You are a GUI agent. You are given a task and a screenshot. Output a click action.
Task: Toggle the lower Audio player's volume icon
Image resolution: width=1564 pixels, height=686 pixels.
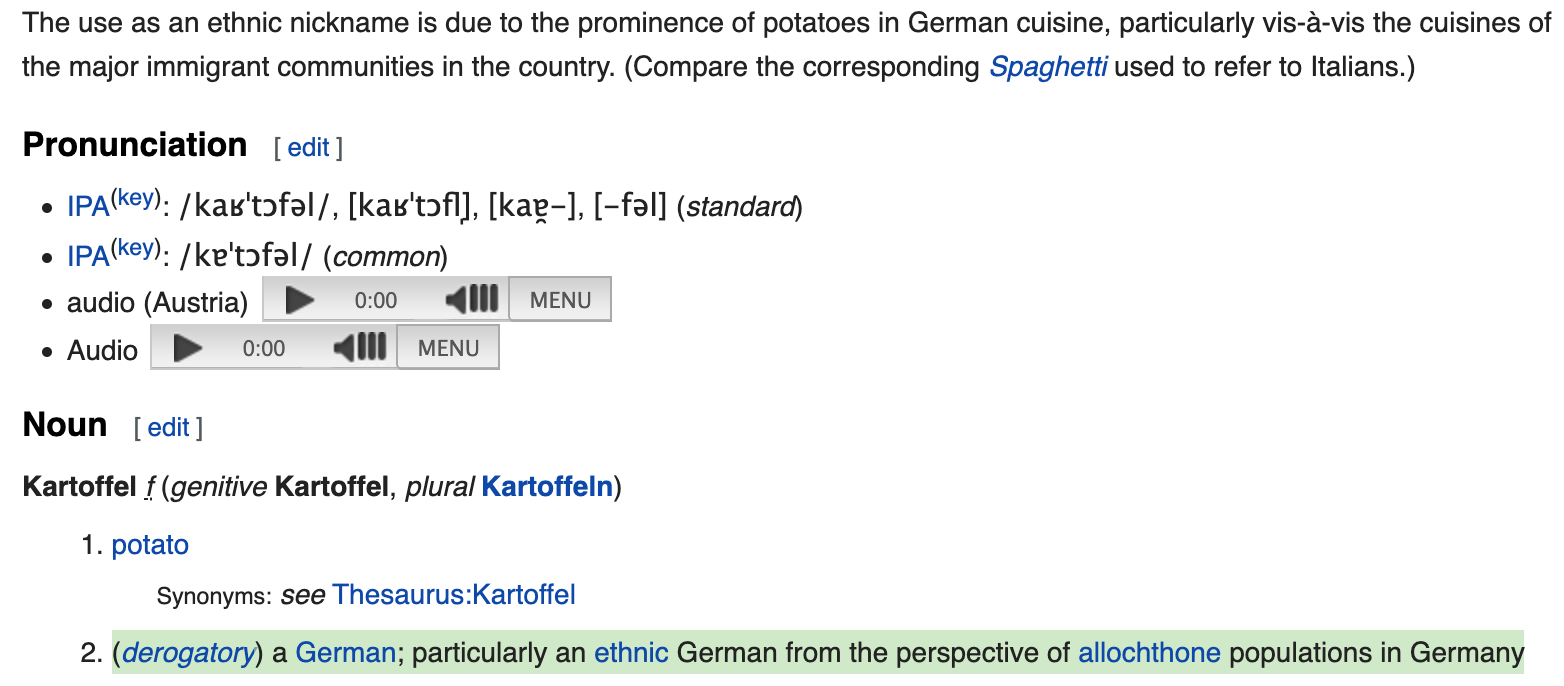pos(359,348)
